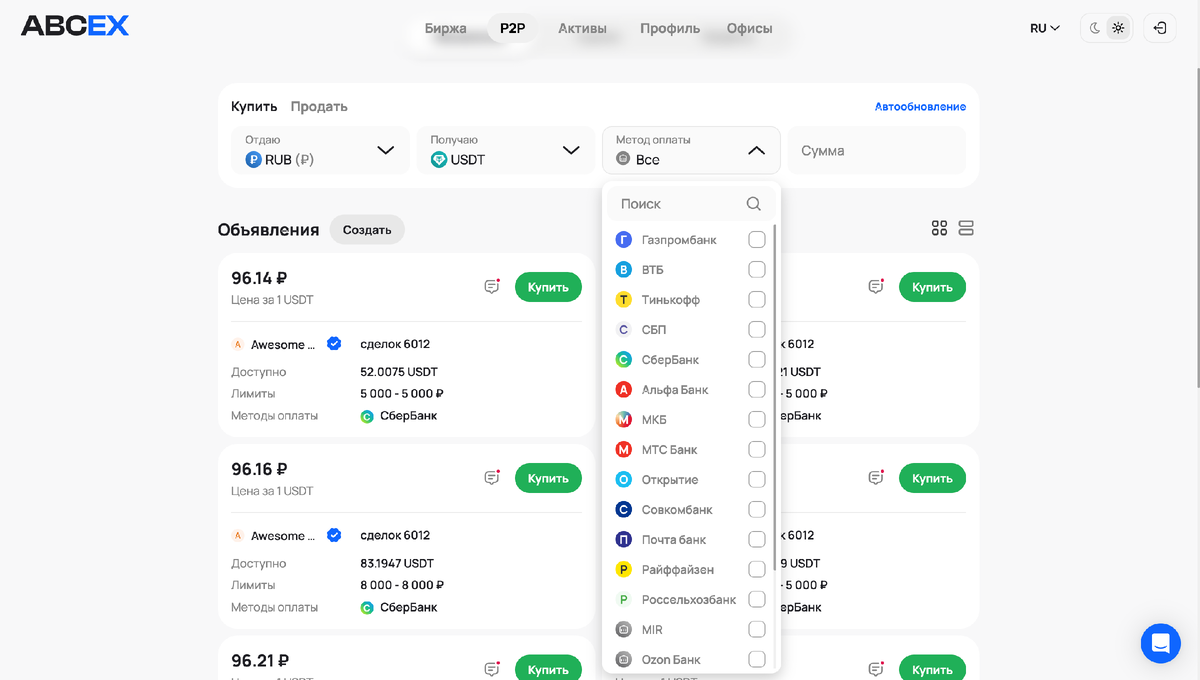
Task: Check the Альфа Банк checkbox
Action: coord(757,390)
